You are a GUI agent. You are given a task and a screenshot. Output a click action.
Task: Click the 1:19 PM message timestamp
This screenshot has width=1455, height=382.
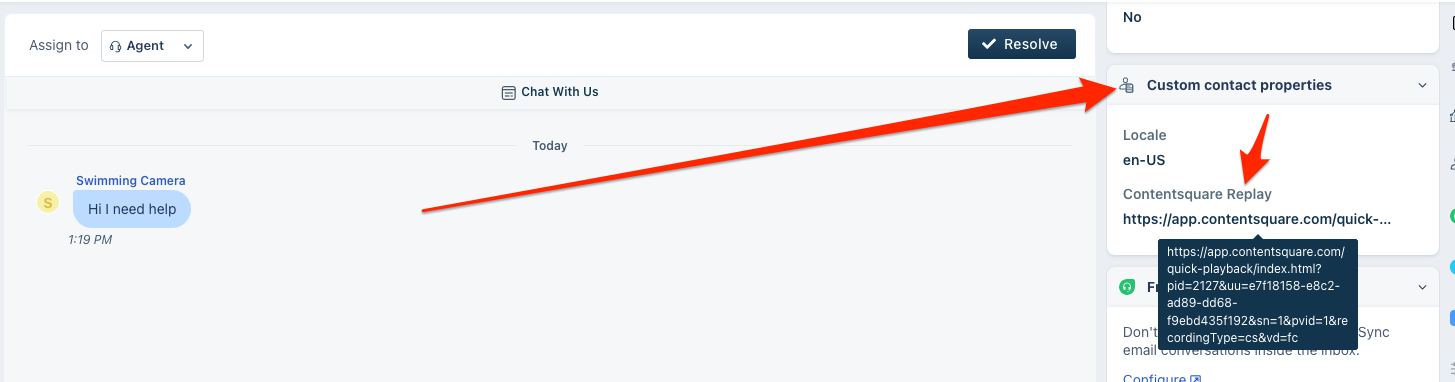[90, 240]
